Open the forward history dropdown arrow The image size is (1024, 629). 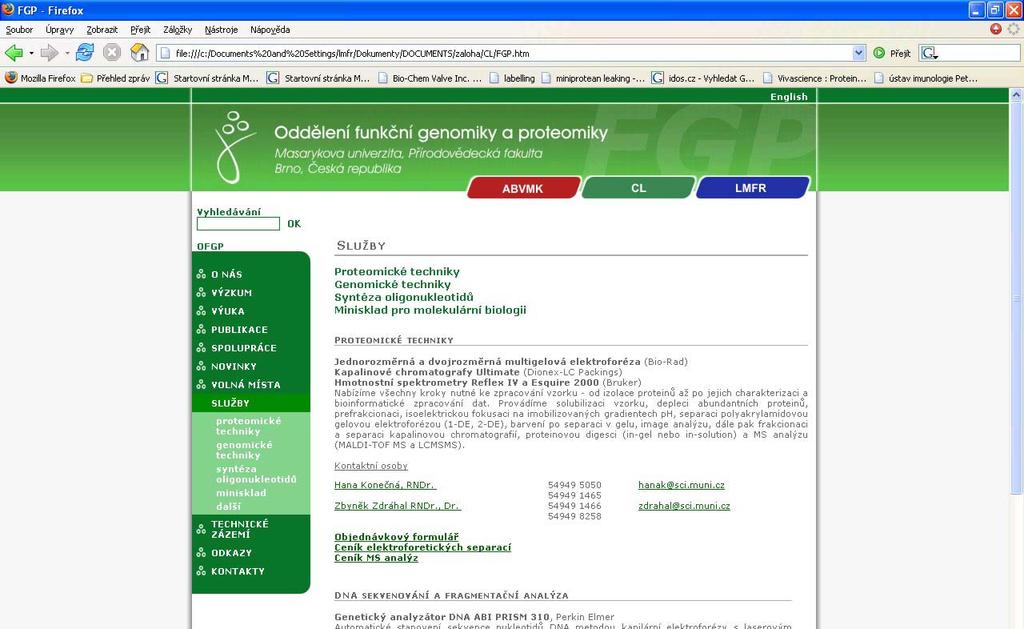[67, 53]
